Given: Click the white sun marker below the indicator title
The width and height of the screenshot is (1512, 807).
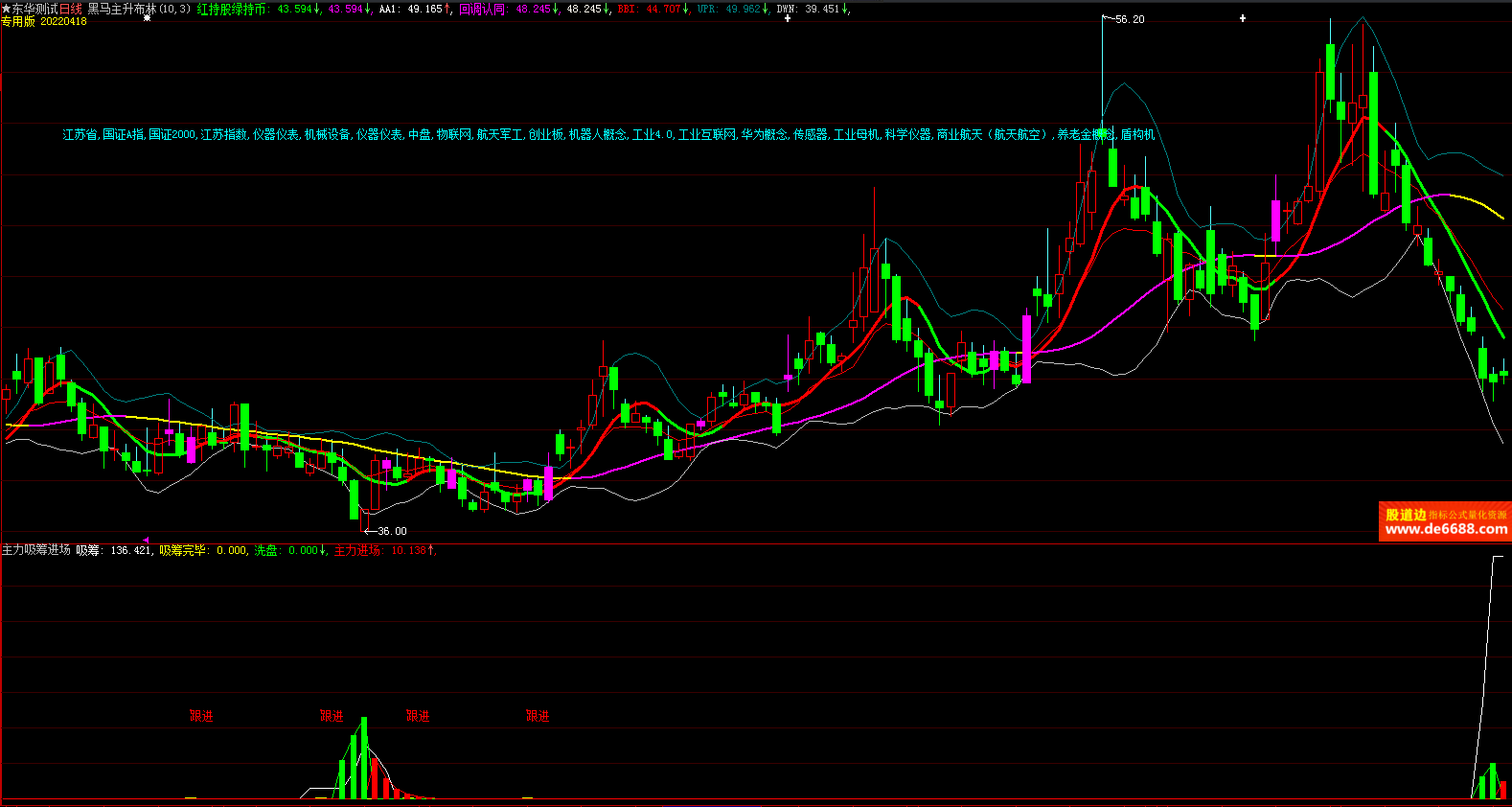Looking at the screenshot, I should (147, 18).
